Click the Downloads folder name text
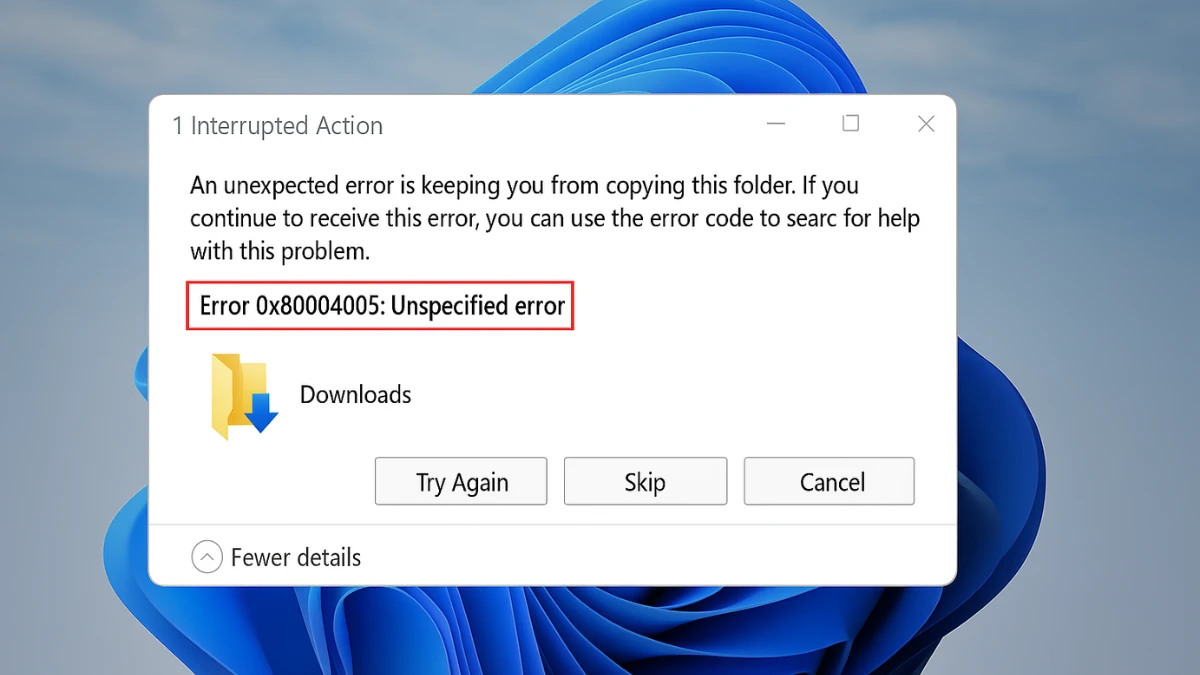The image size is (1200, 675). tap(356, 395)
